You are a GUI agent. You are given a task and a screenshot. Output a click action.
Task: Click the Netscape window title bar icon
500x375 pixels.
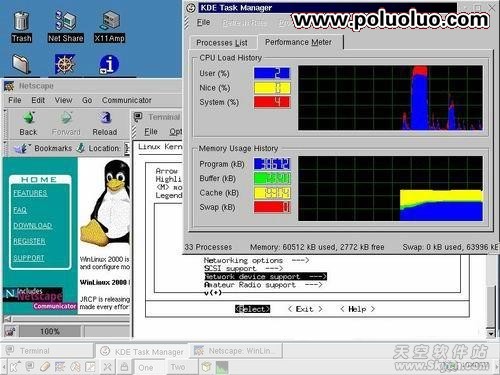pyautogui.click(x=9, y=86)
